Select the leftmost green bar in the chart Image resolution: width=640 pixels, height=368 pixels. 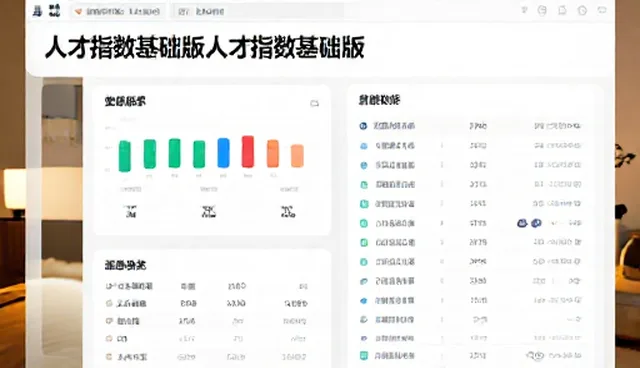click(x=124, y=156)
